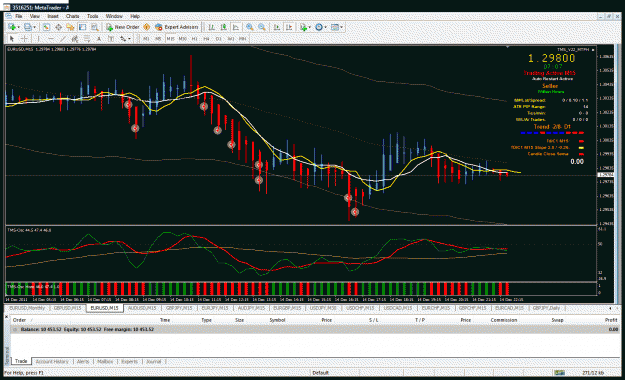
Task: Expand the periodicity clock dropdown
Action: click(325, 27)
